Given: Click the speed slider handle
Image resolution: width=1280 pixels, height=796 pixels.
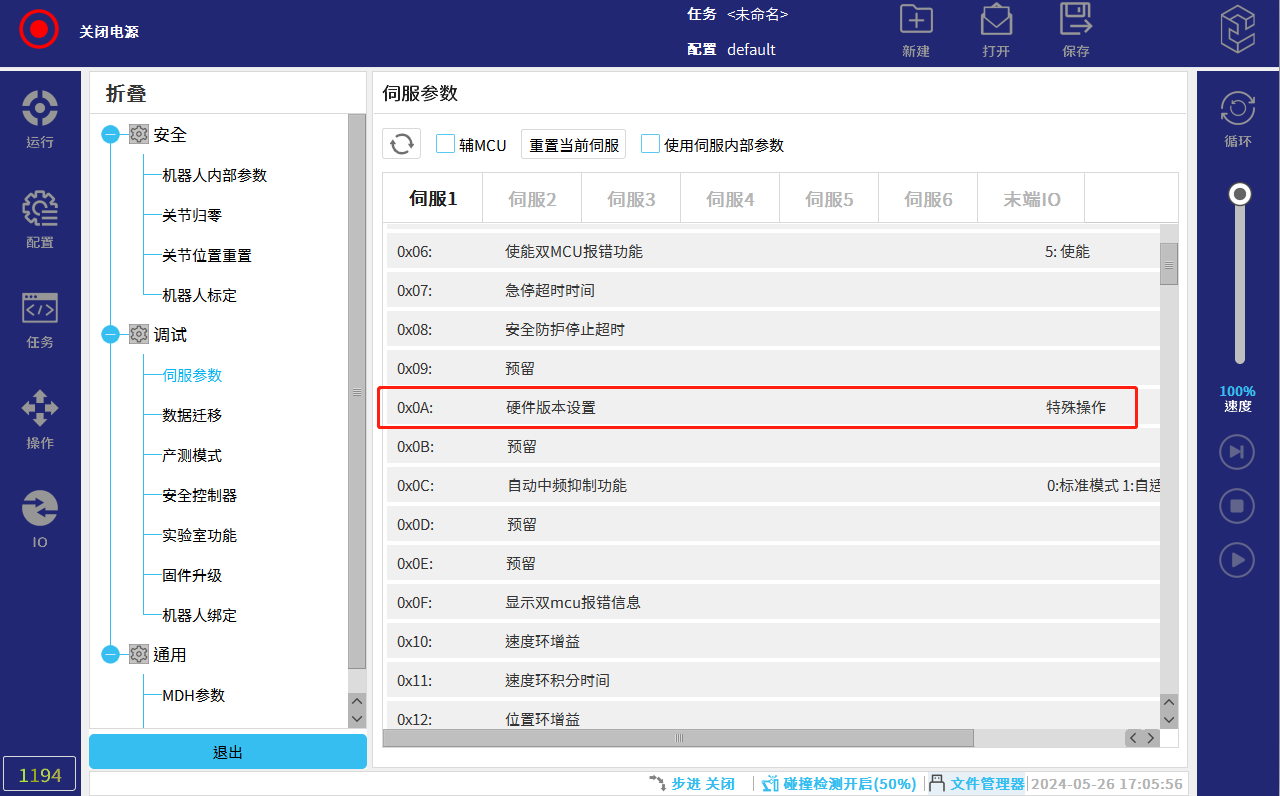Looking at the screenshot, I should (x=1240, y=194).
